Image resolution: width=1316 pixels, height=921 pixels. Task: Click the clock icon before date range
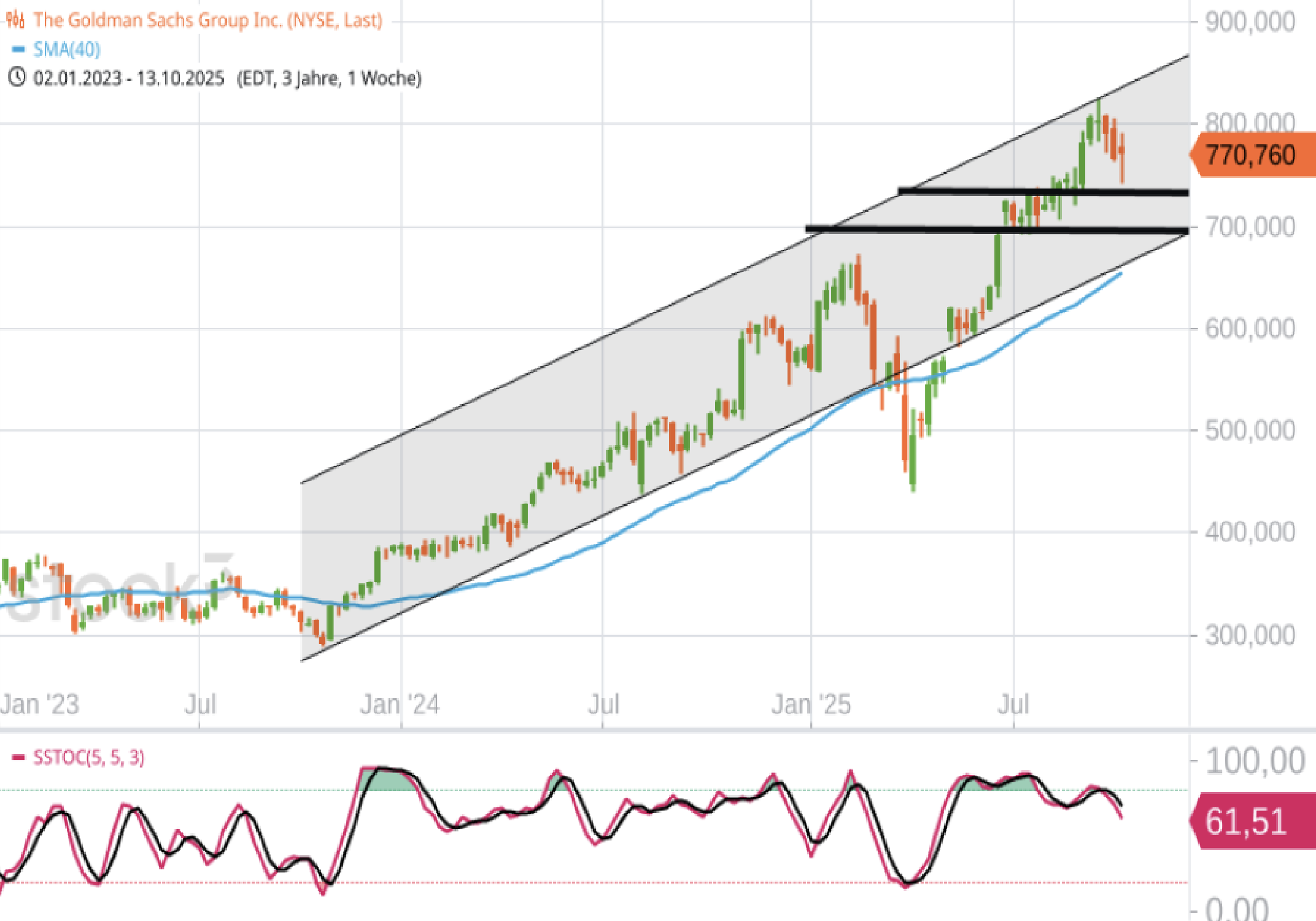(x=17, y=78)
